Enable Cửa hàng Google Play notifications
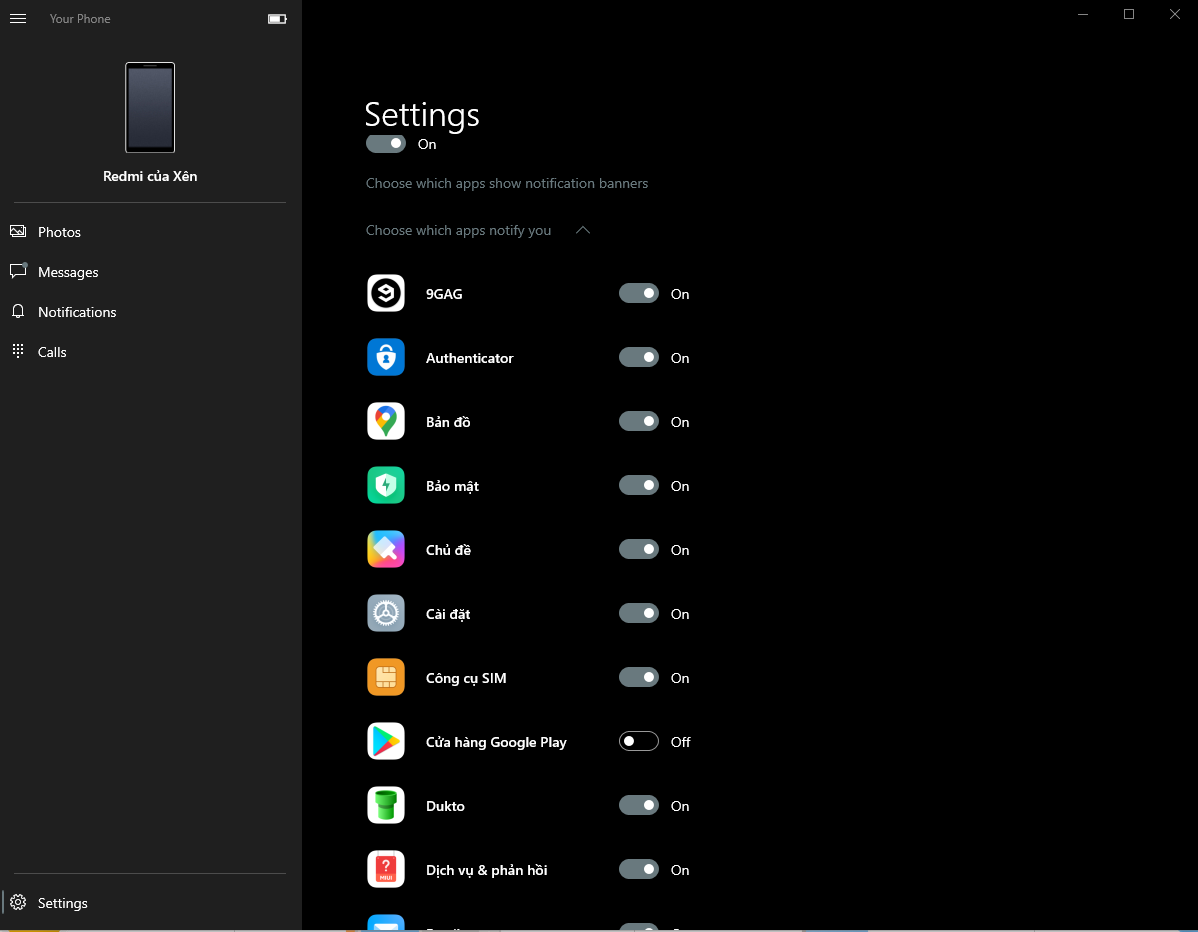 click(x=639, y=742)
